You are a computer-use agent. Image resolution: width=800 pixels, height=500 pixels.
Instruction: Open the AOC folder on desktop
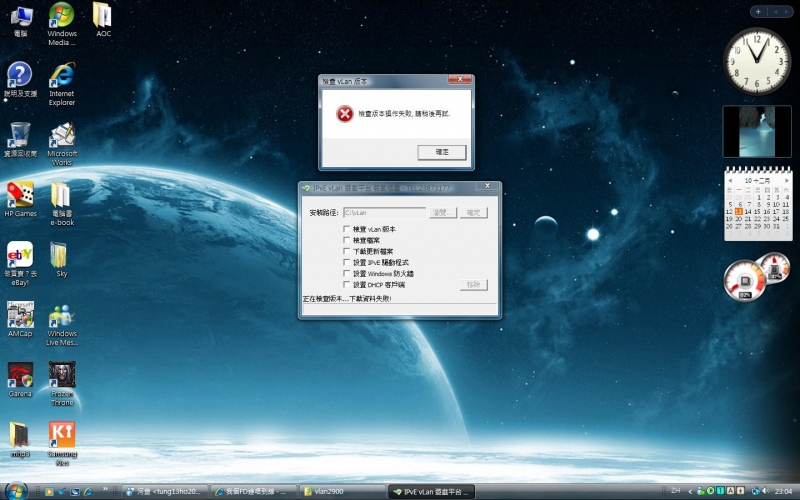(x=103, y=20)
